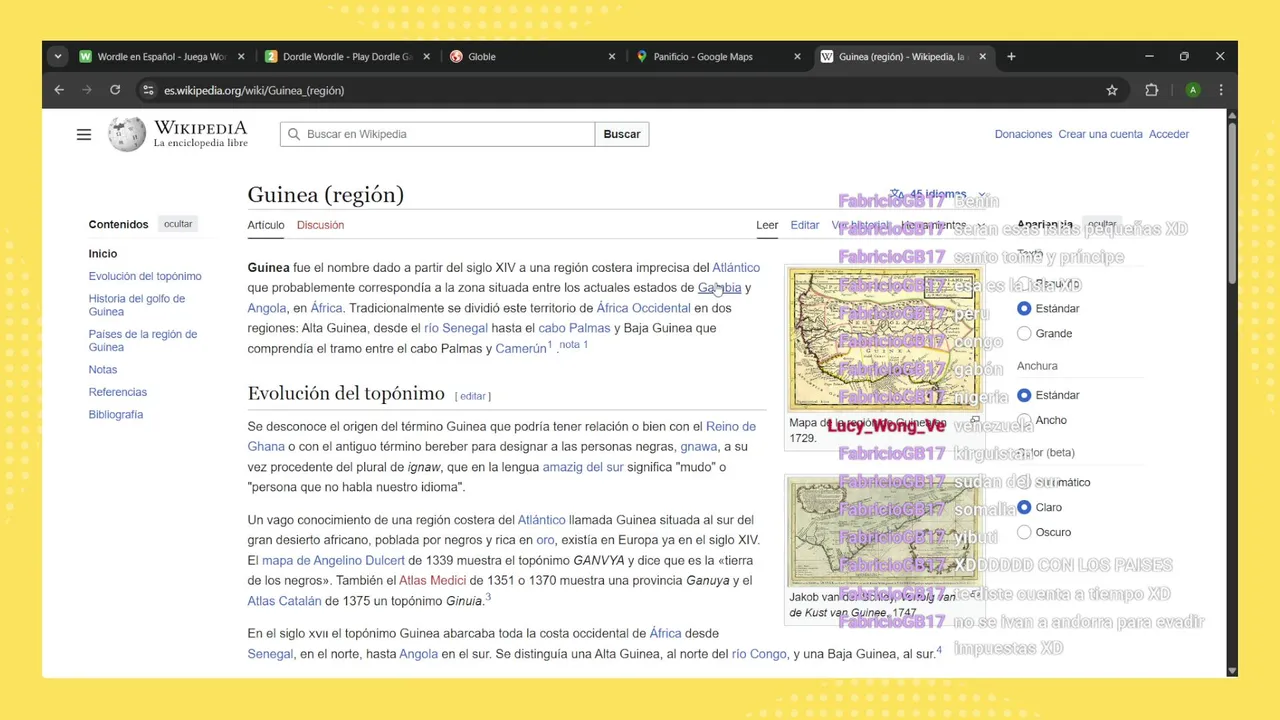Click the Wikipedia globe logo

coord(127,134)
